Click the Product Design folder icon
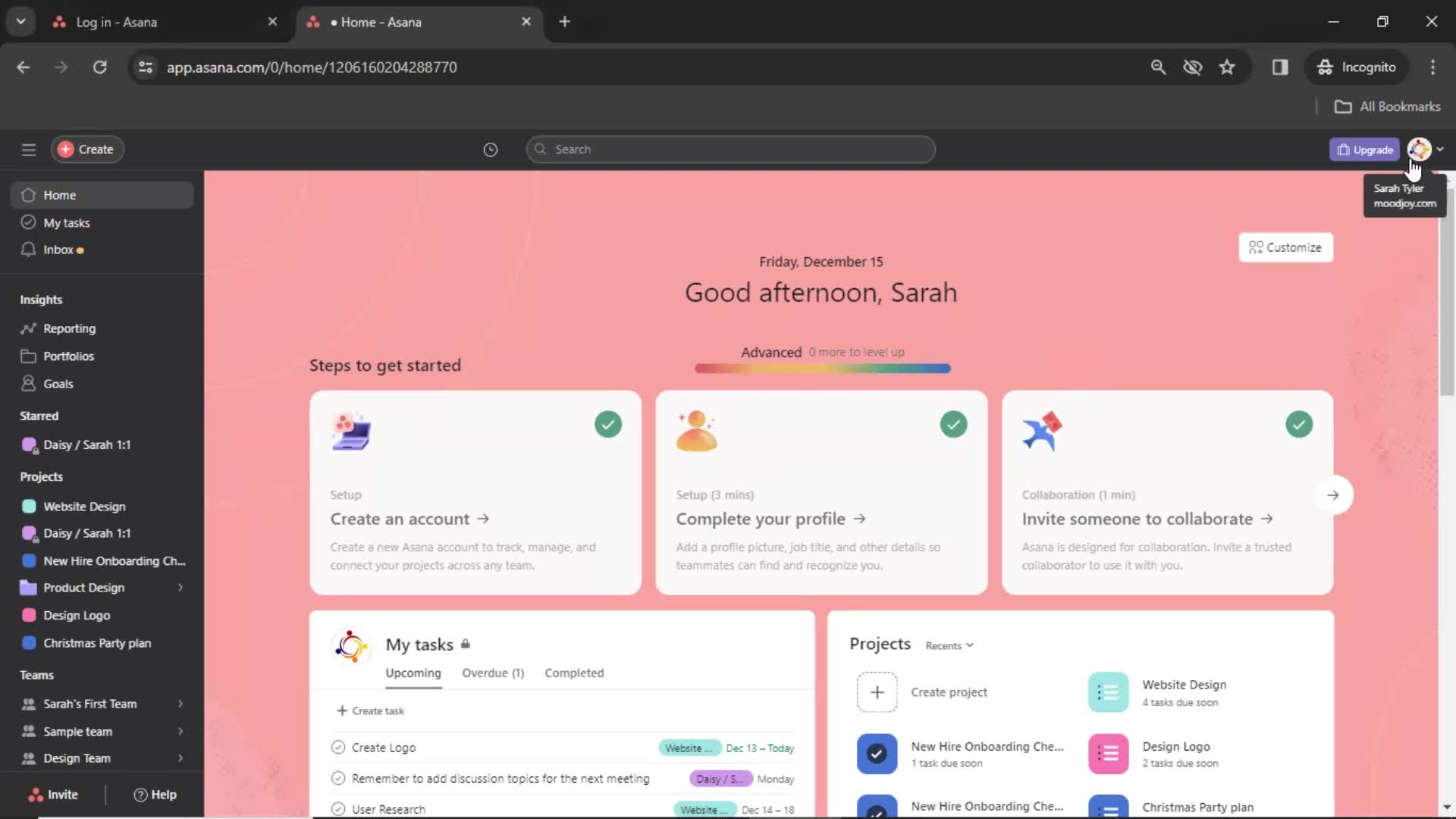This screenshot has width=1456, height=819. (29, 588)
